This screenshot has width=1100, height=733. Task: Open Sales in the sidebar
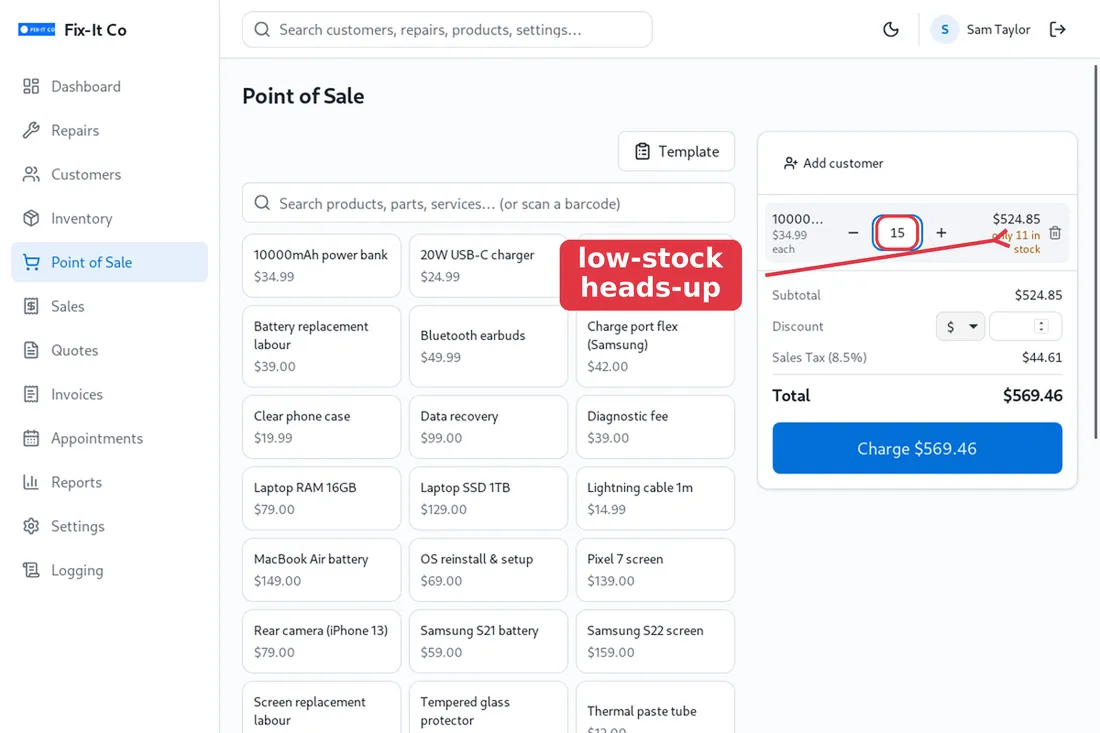tap(109, 307)
